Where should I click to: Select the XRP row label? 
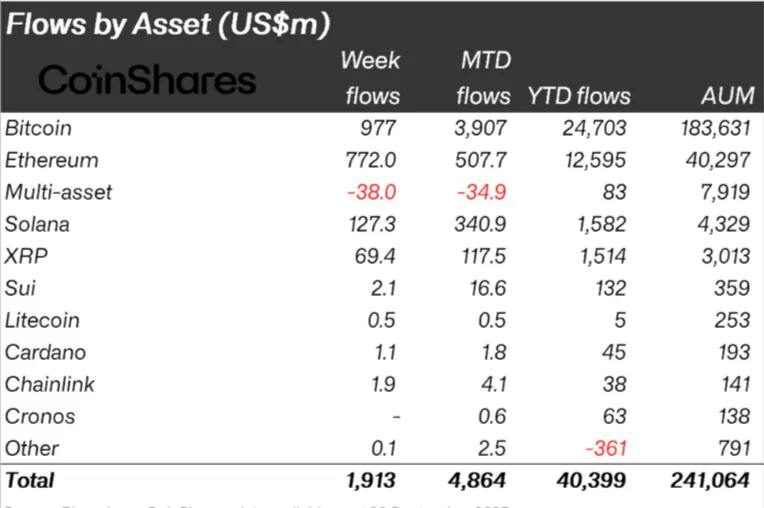[x=27, y=256]
